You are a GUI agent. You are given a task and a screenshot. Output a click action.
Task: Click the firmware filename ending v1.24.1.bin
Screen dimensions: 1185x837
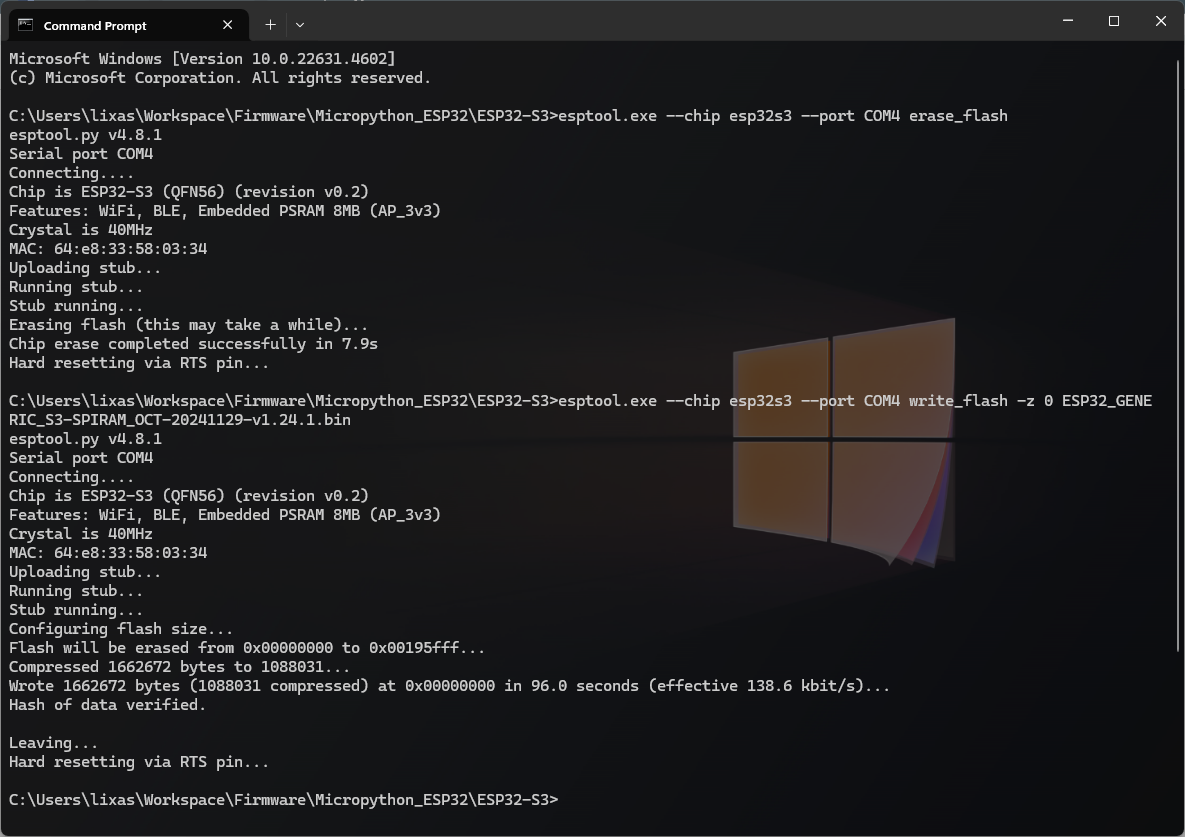[x=180, y=420]
